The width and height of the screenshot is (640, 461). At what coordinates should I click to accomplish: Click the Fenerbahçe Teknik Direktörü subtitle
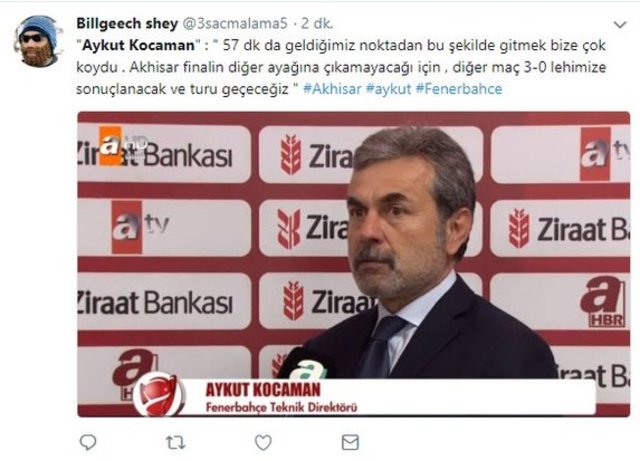click(281, 407)
